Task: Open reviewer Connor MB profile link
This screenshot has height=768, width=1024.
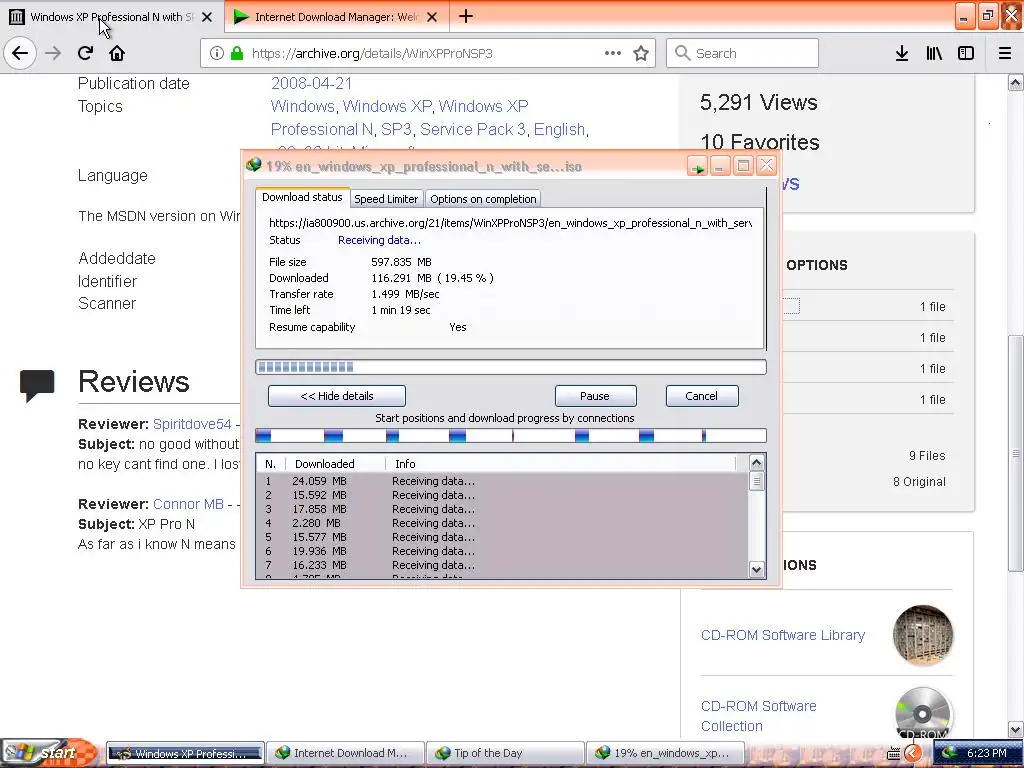Action: (x=188, y=504)
